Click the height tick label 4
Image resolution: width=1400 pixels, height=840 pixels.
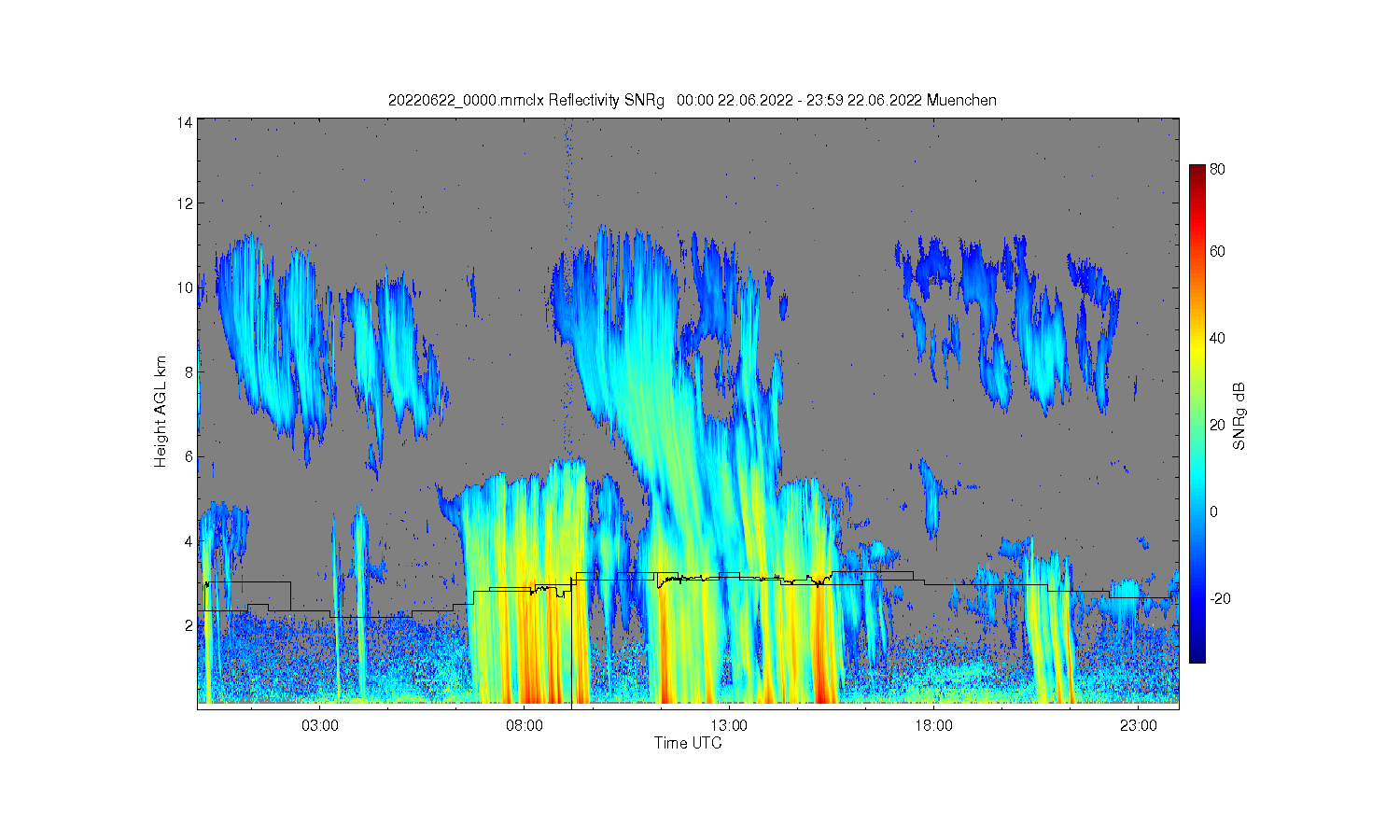[189, 540]
